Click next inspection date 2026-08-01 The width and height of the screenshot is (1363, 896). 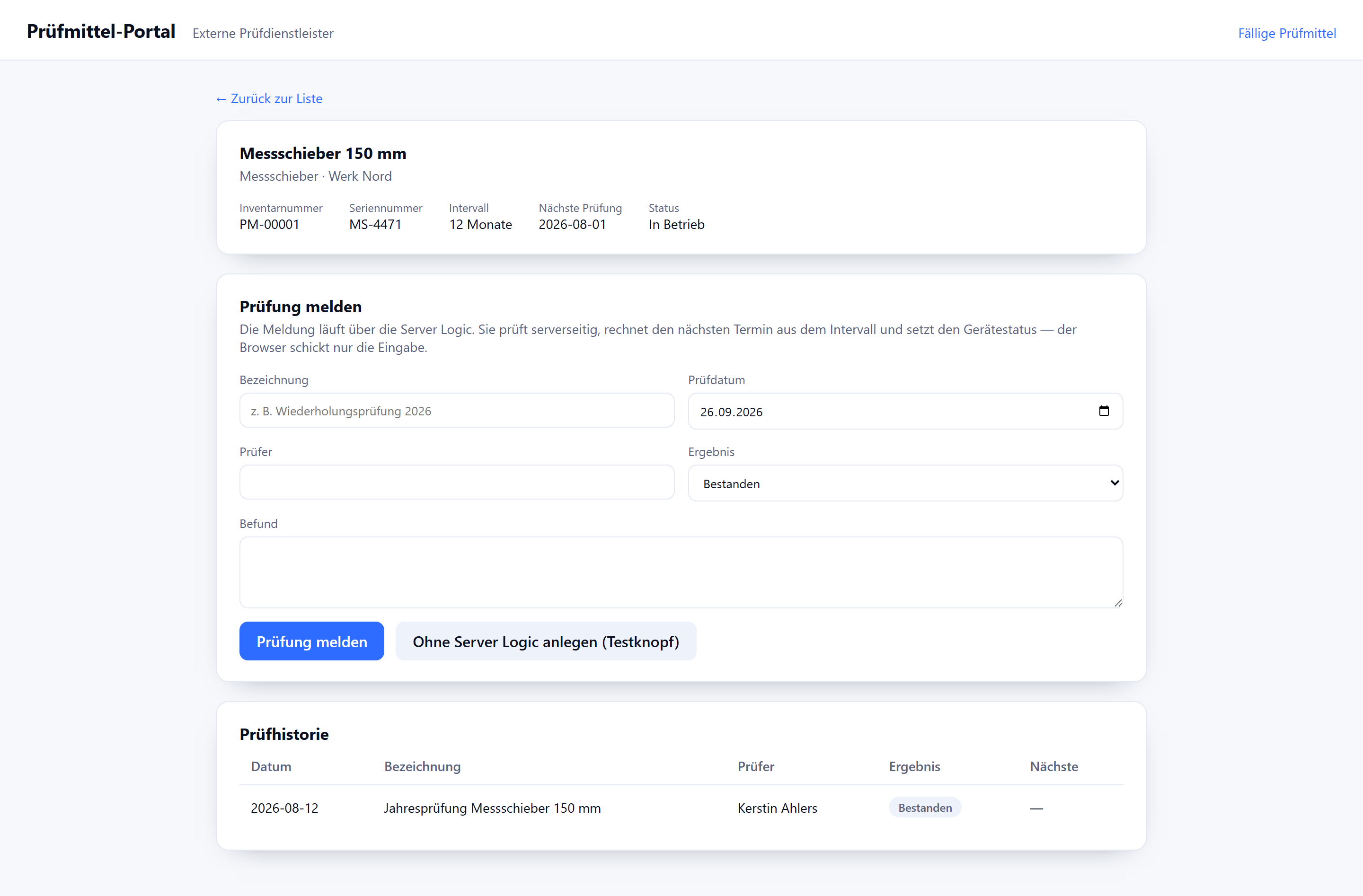[x=572, y=224]
